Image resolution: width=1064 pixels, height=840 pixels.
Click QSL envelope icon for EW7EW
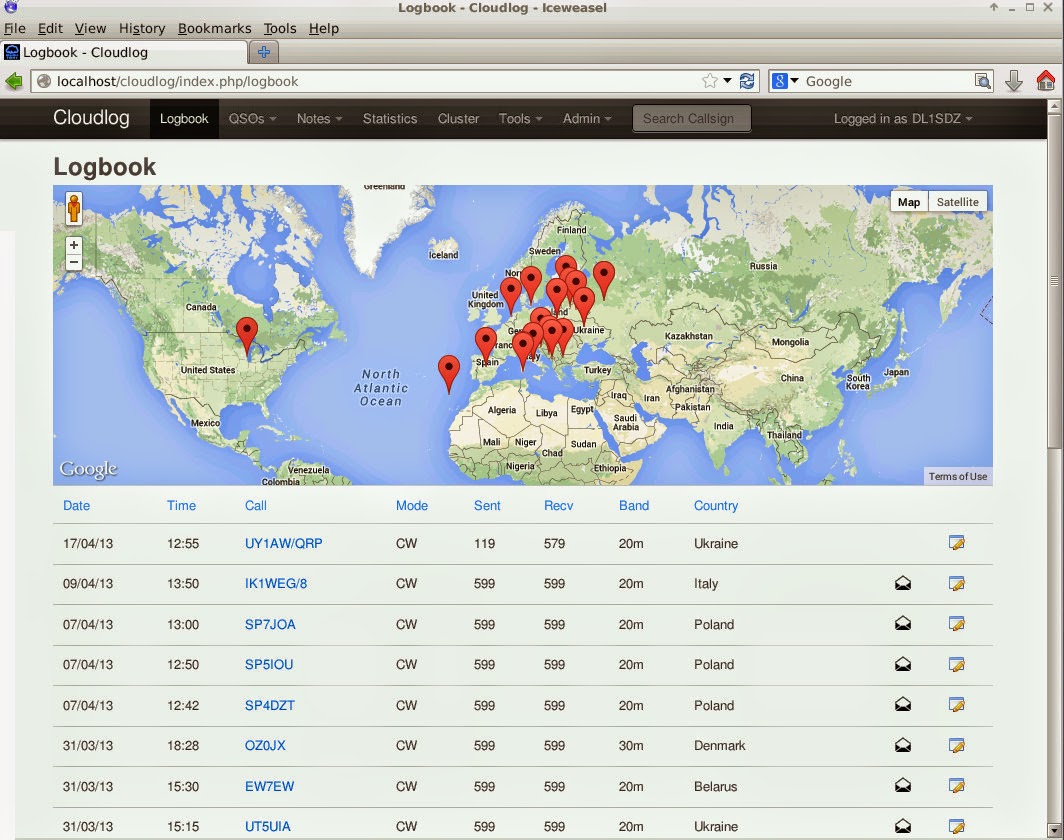[902, 786]
